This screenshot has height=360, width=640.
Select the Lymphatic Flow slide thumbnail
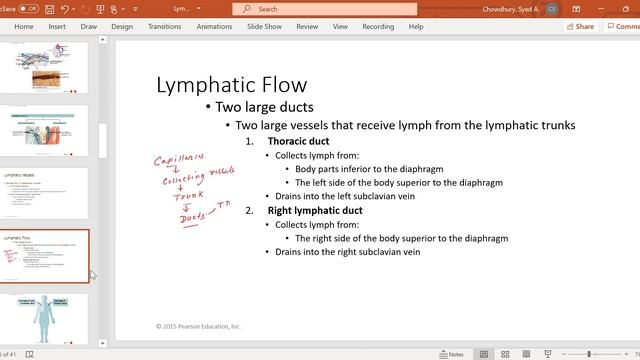44,256
